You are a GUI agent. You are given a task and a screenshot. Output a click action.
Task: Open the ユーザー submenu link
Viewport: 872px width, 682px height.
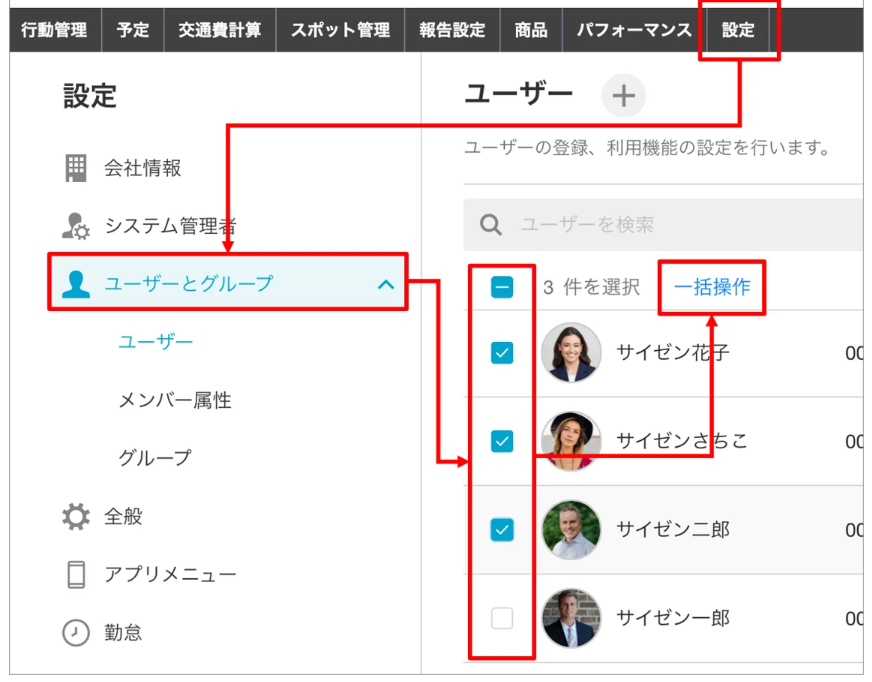click(x=156, y=342)
